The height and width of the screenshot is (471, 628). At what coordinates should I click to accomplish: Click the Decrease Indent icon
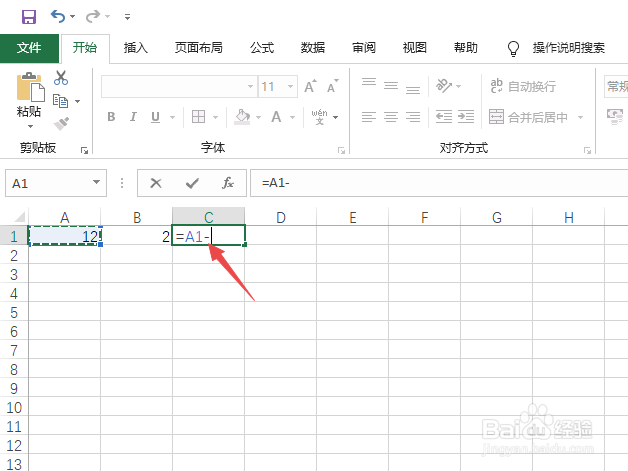[444, 117]
